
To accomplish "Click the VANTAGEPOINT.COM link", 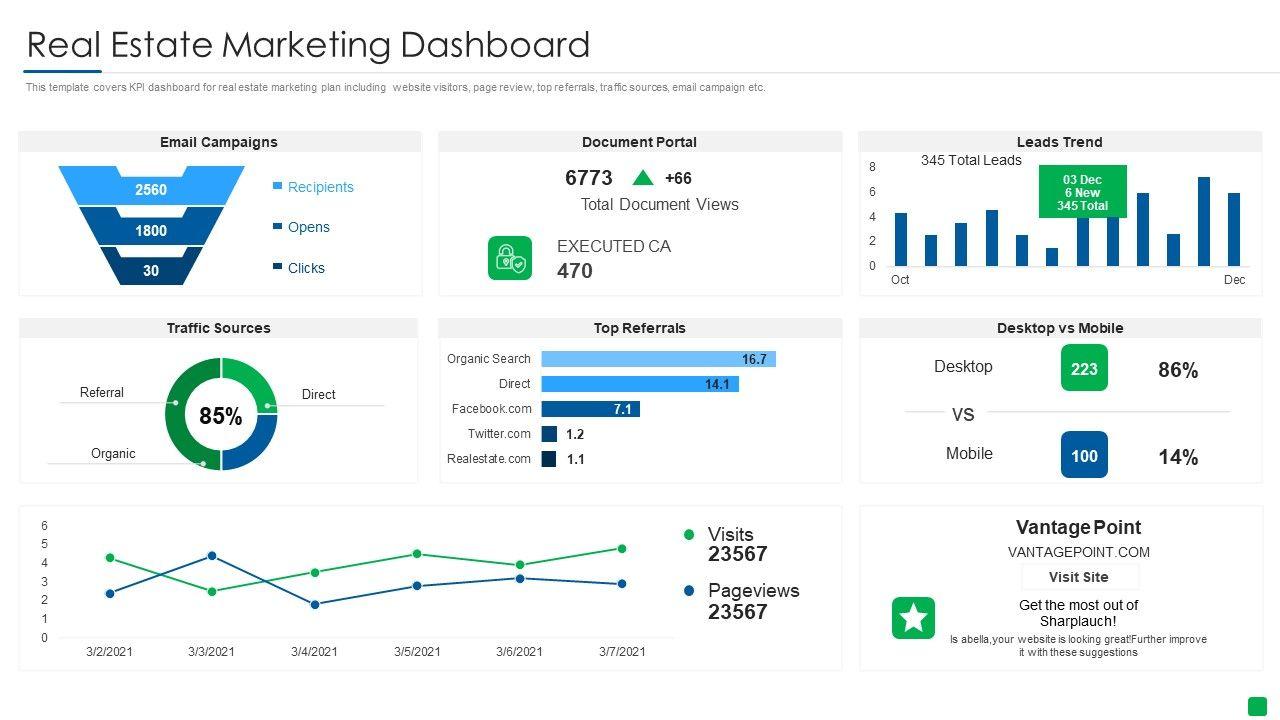I will 1079,552.
